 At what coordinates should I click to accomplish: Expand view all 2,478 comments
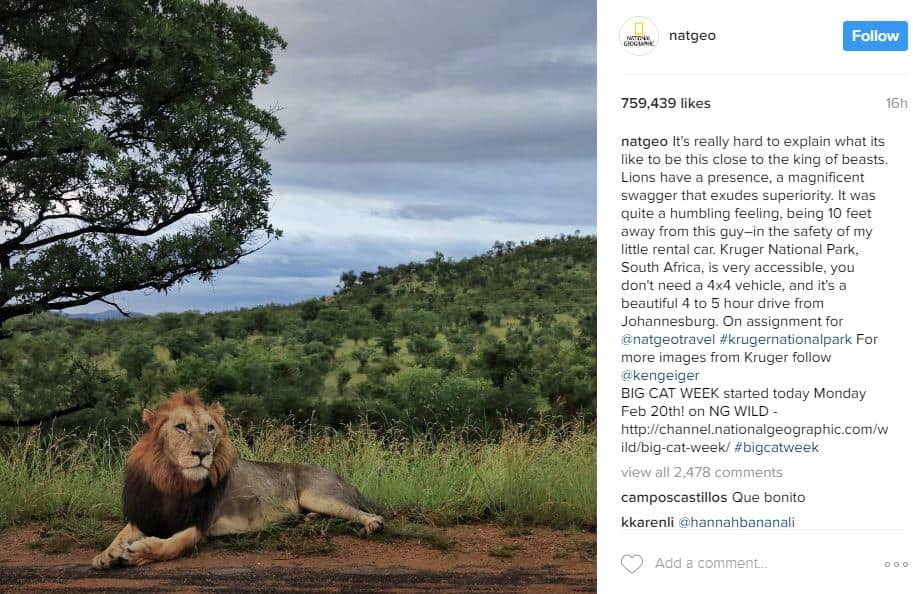702,472
